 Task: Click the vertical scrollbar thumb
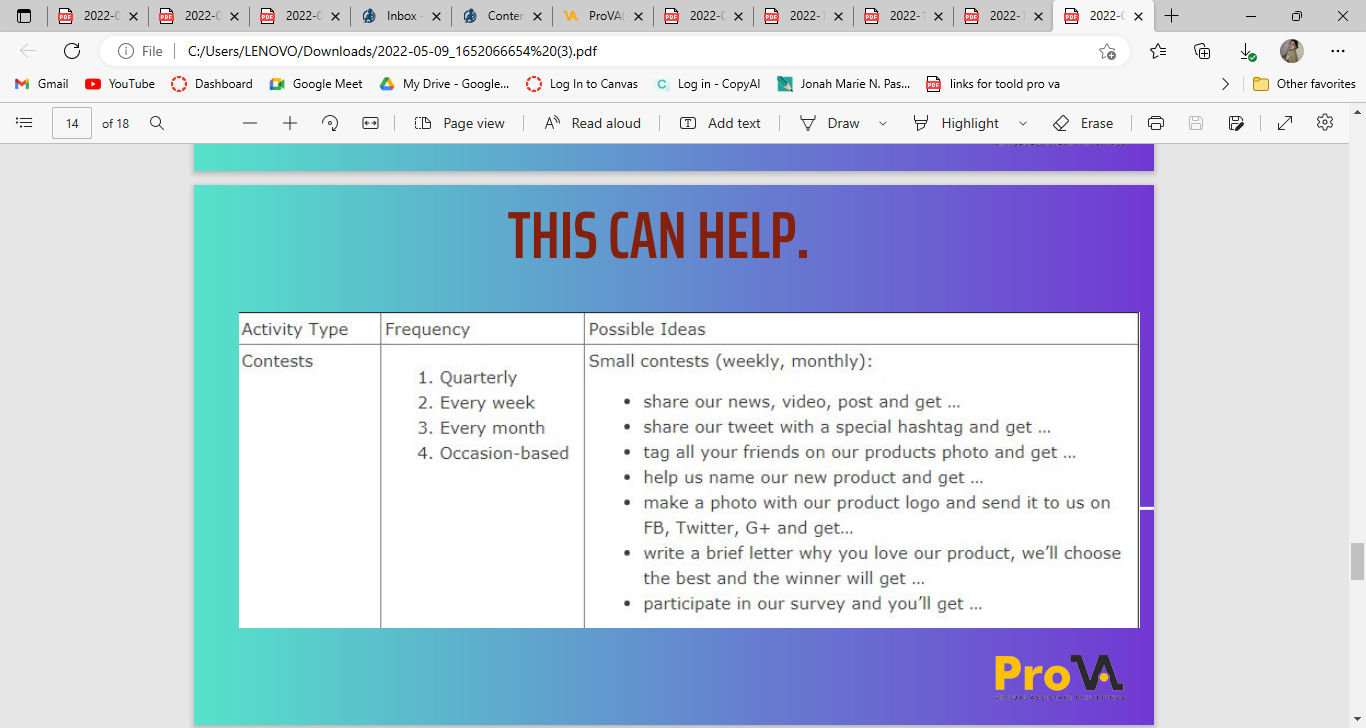(1357, 562)
